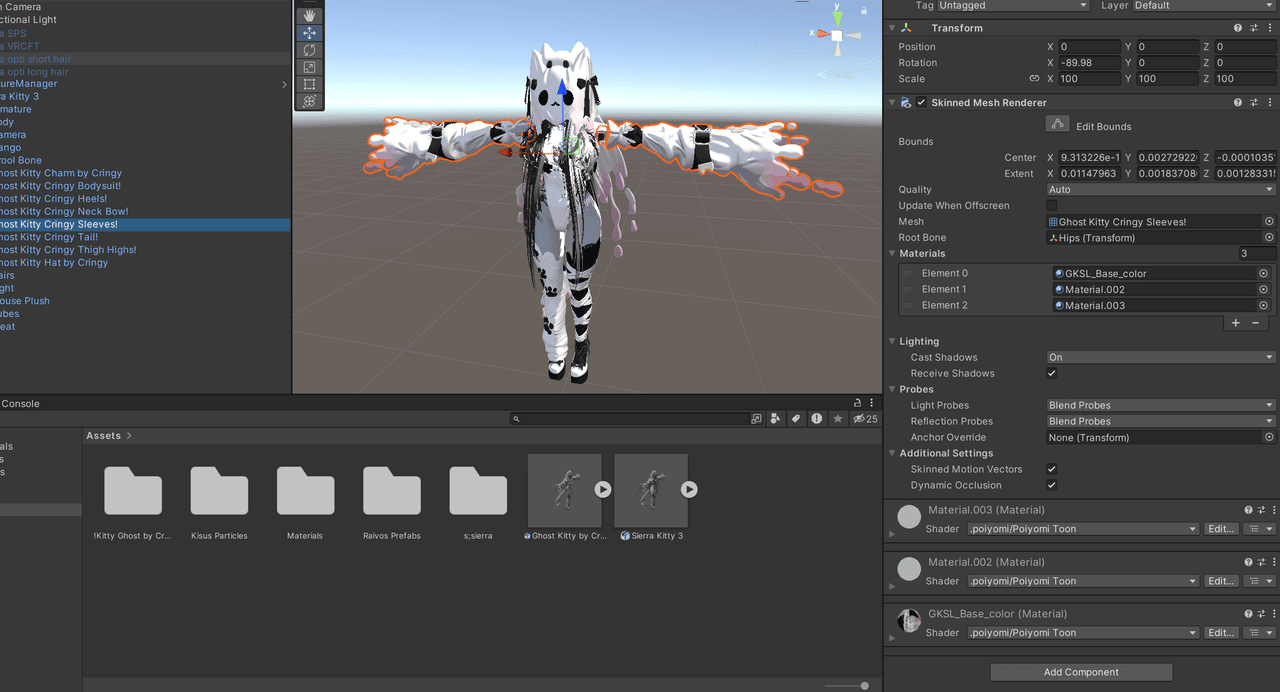Select the Rect transform tool

coord(309,84)
